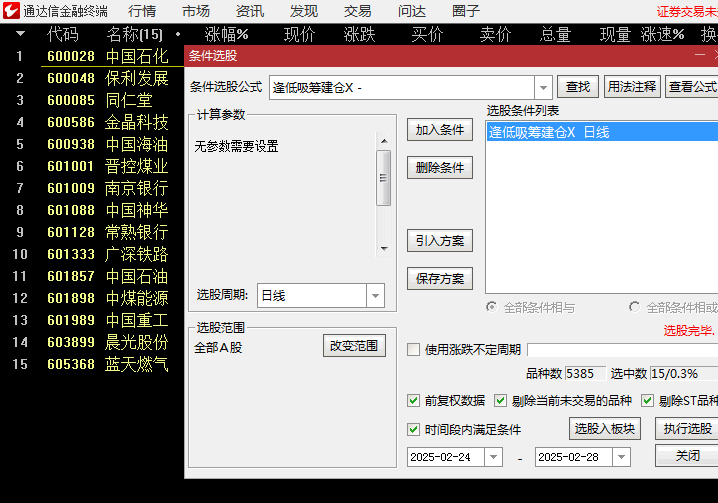Image resolution: width=718 pixels, height=503 pixels.
Task: Select stock row 600028 中国石化
Action: [92, 56]
